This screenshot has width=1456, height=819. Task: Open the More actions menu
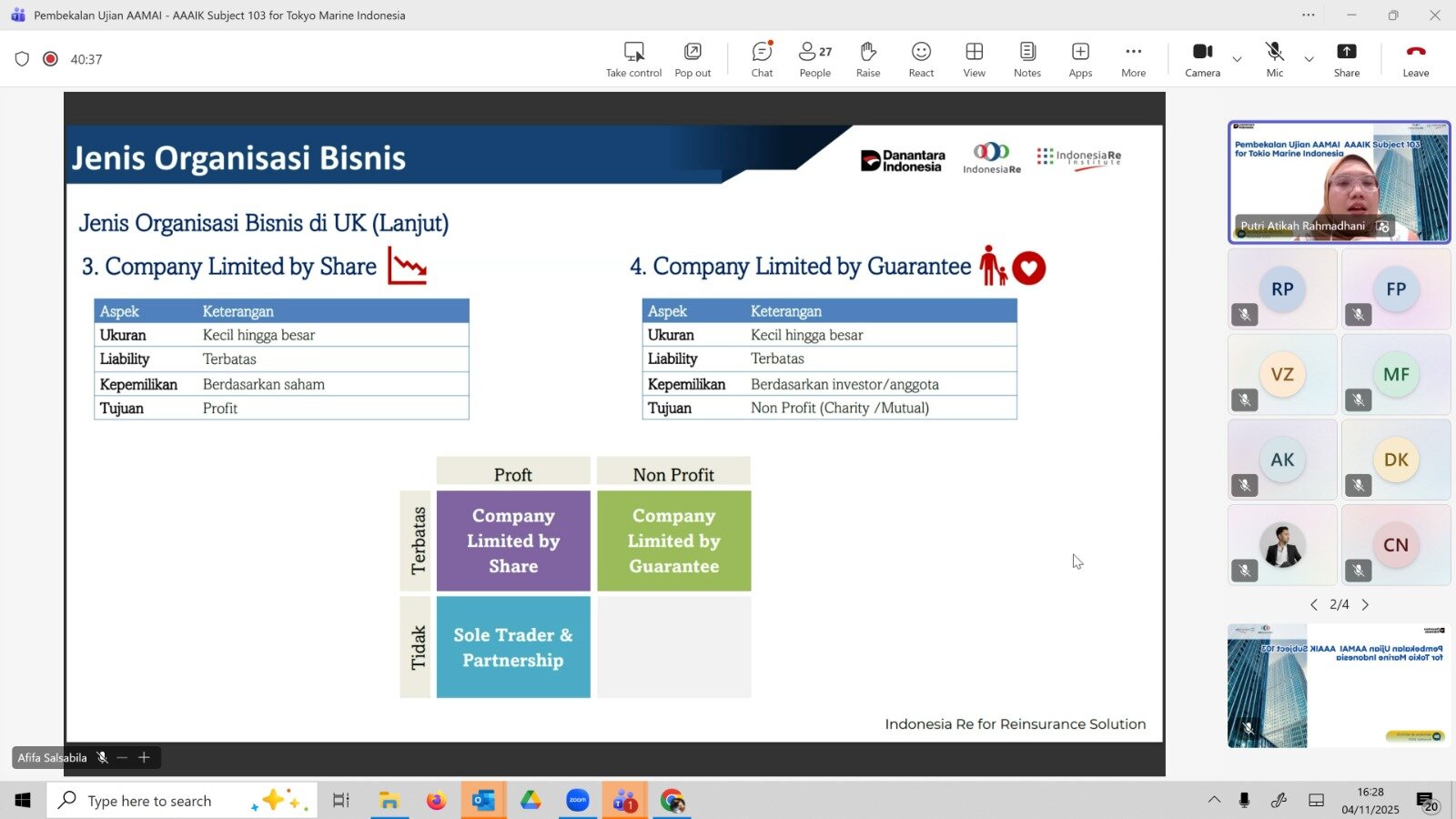[1133, 59]
